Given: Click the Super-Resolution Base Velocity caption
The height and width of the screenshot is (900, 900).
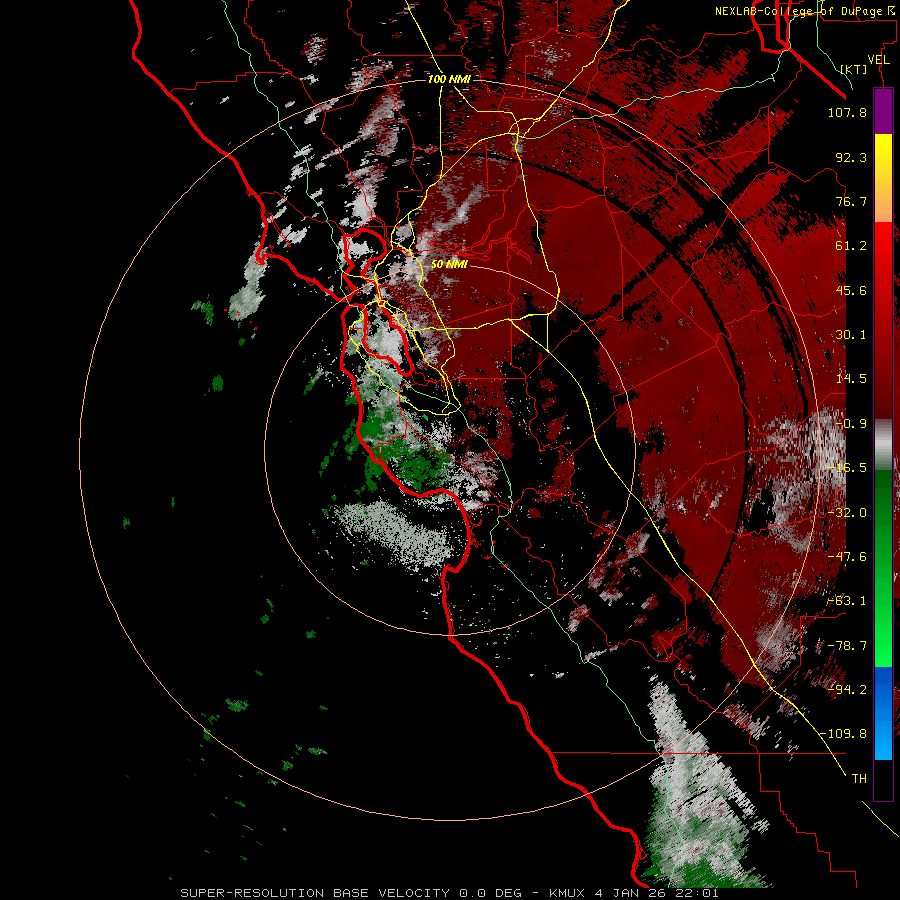Looking at the screenshot, I should 449,893.
